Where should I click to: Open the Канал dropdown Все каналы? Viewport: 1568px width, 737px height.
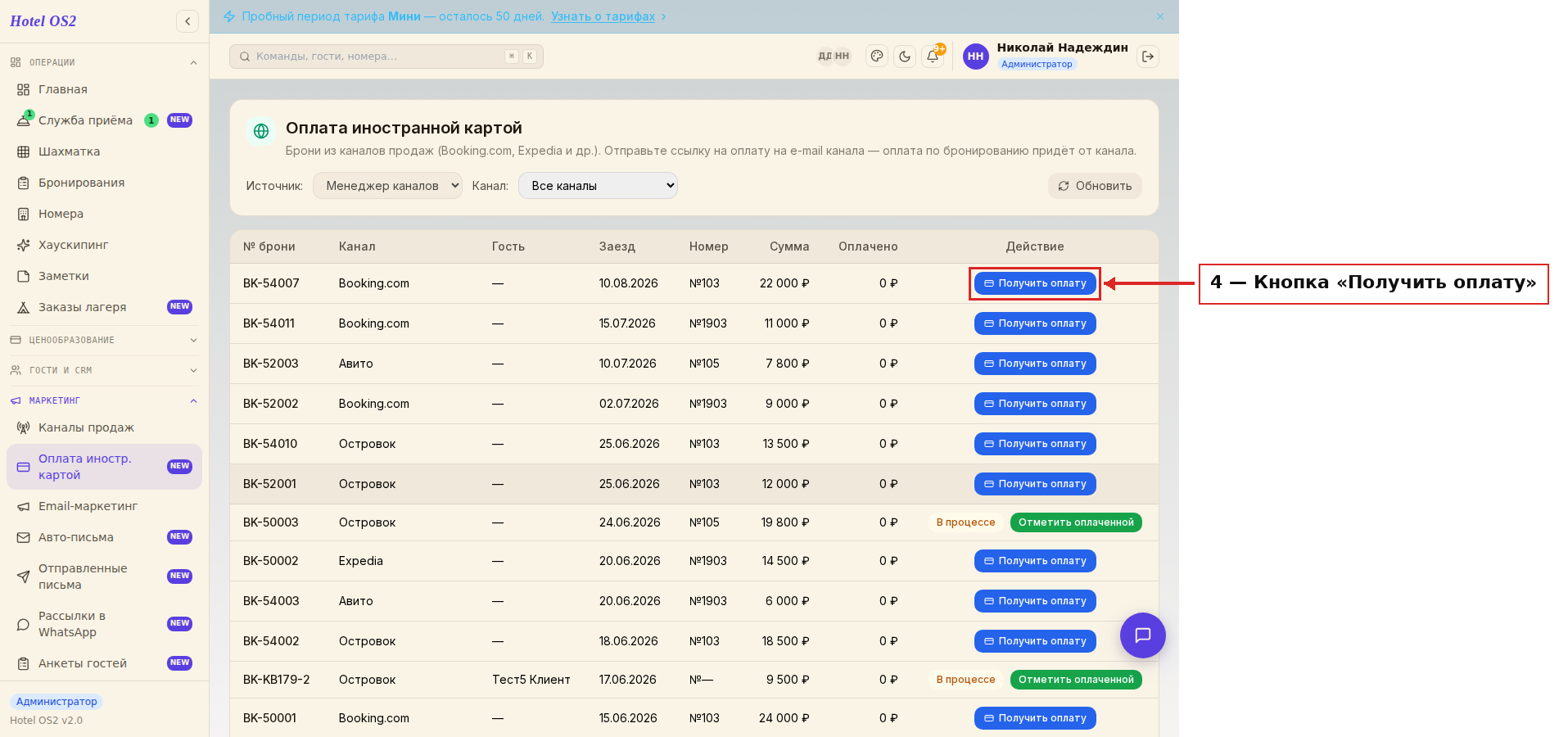(598, 186)
